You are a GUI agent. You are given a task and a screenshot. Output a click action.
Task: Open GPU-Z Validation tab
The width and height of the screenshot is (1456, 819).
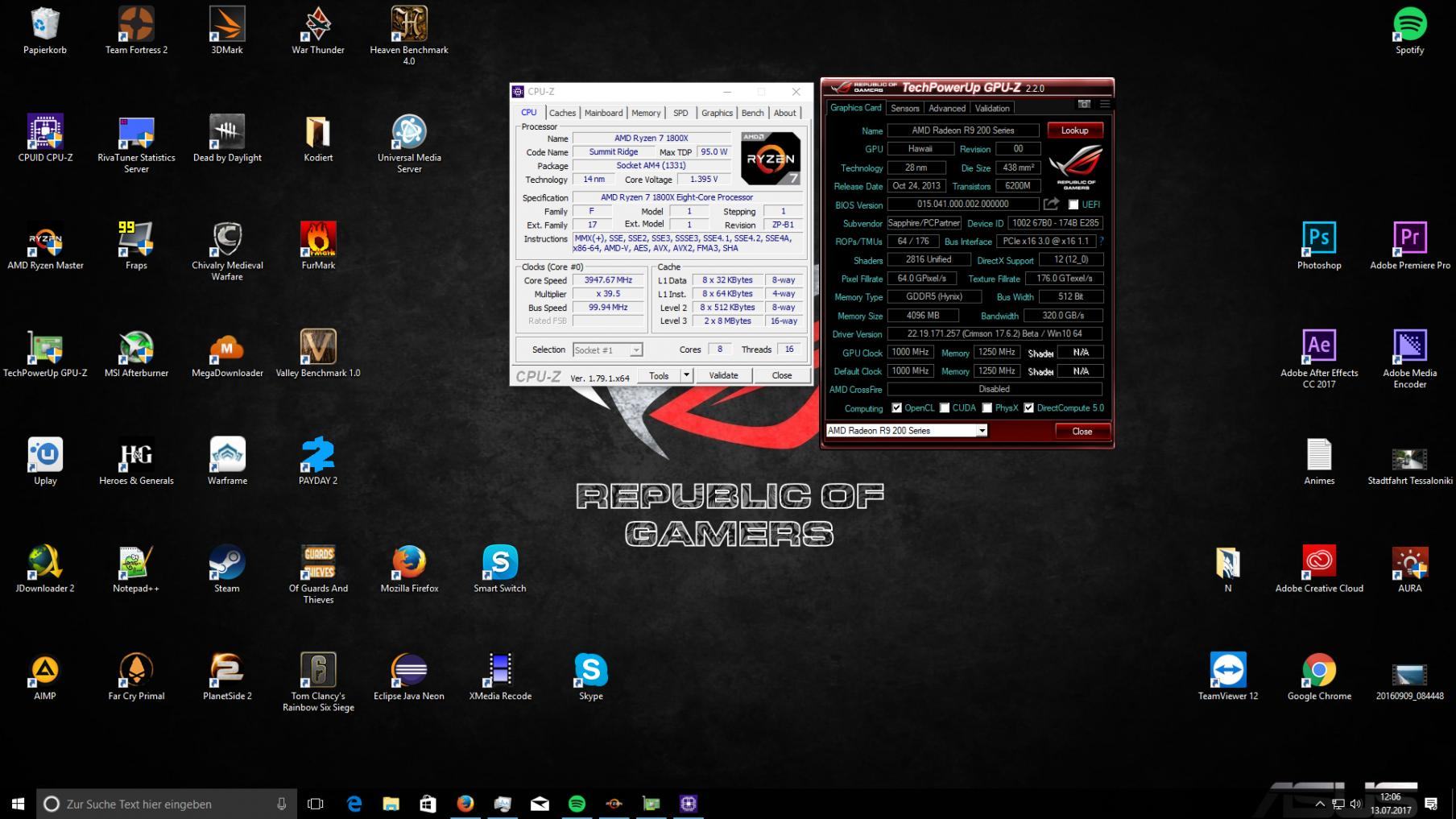pos(991,108)
